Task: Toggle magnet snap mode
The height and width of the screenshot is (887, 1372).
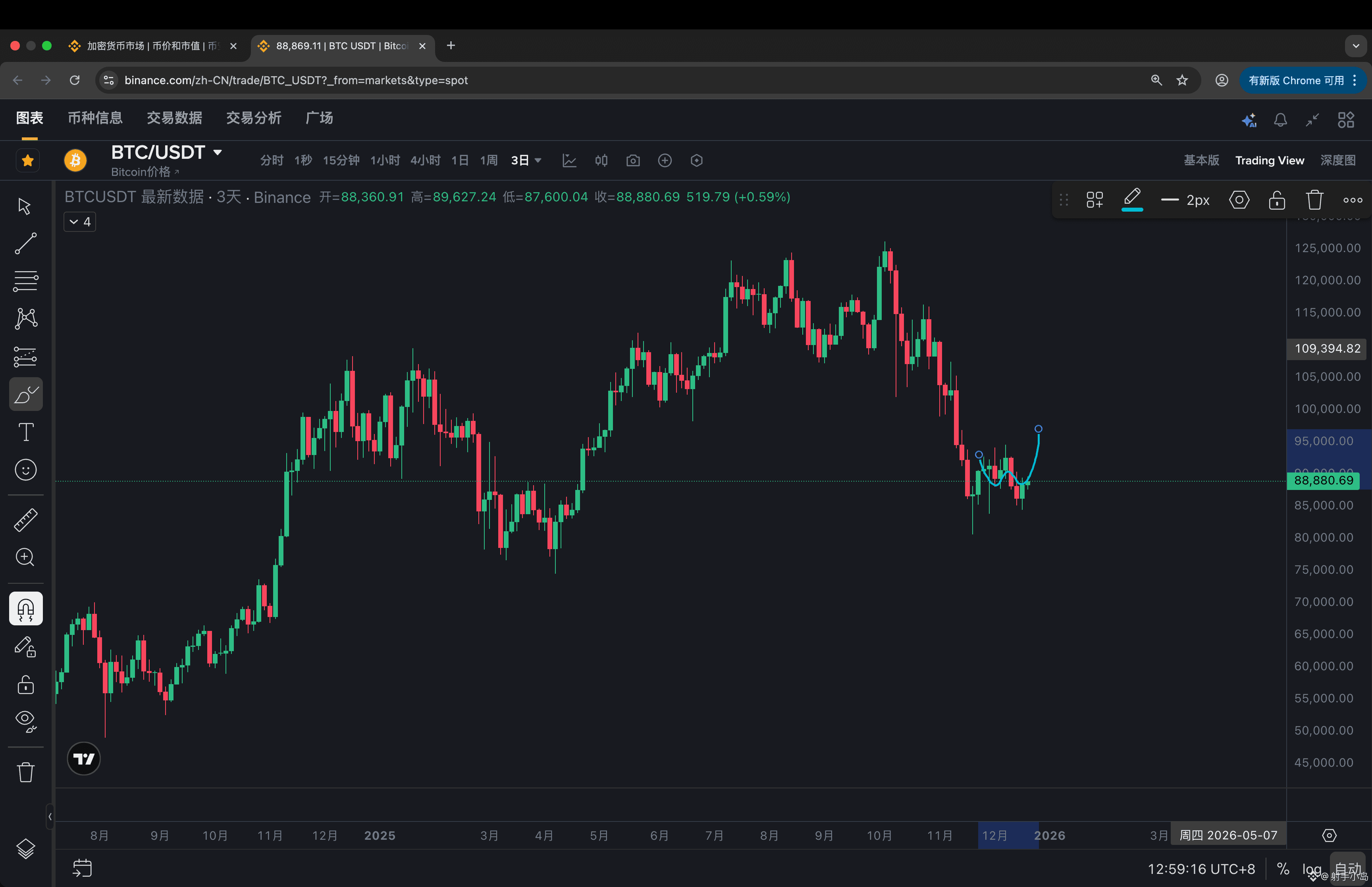Action: click(25, 609)
